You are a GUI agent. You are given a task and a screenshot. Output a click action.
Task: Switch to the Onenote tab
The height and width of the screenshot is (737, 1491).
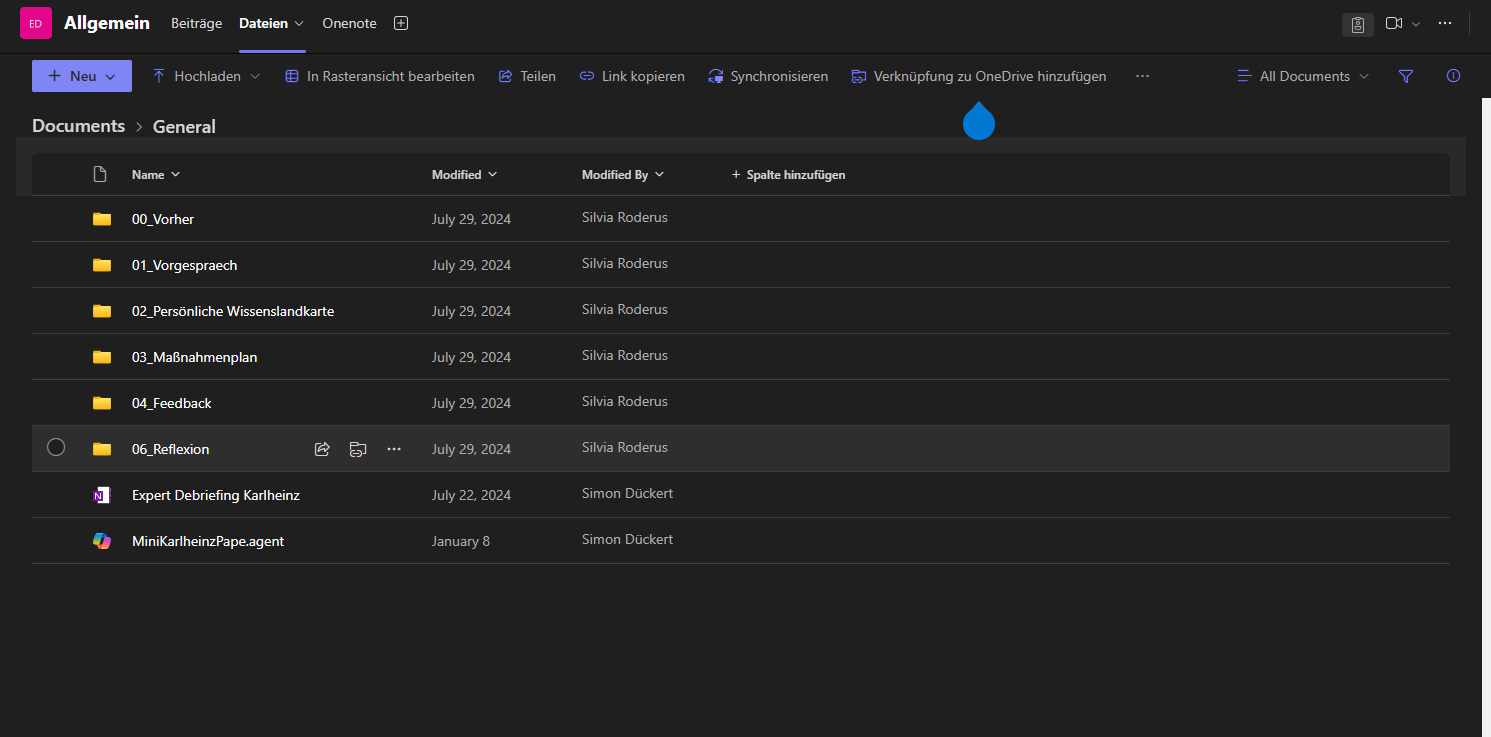(349, 23)
